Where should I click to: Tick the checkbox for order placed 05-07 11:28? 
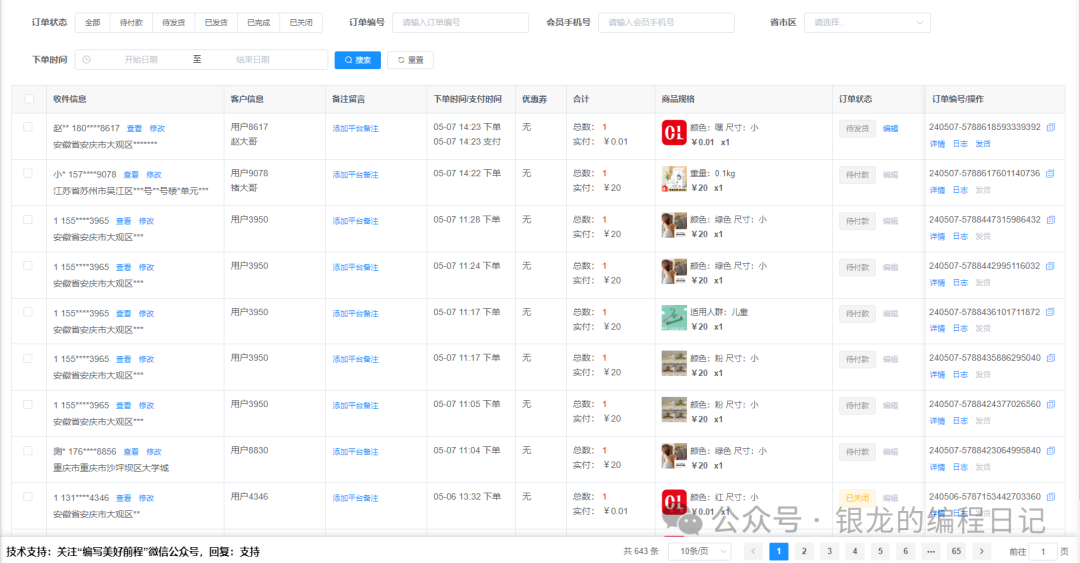28,219
